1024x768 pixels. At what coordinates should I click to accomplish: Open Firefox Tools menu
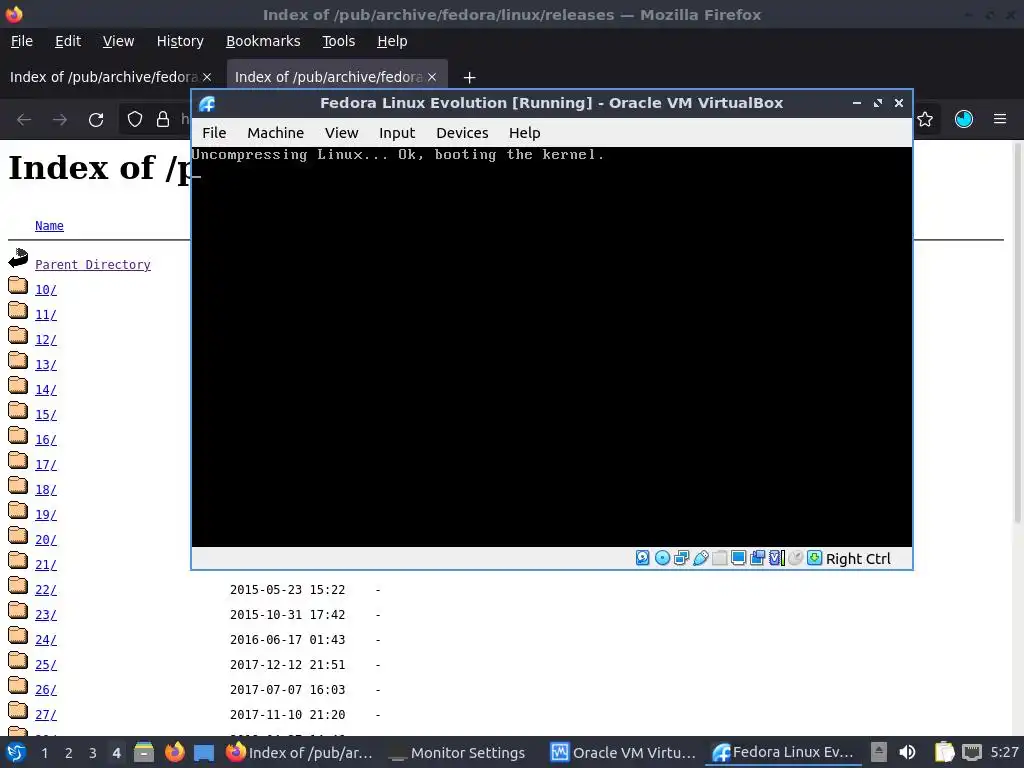coord(339,41)
